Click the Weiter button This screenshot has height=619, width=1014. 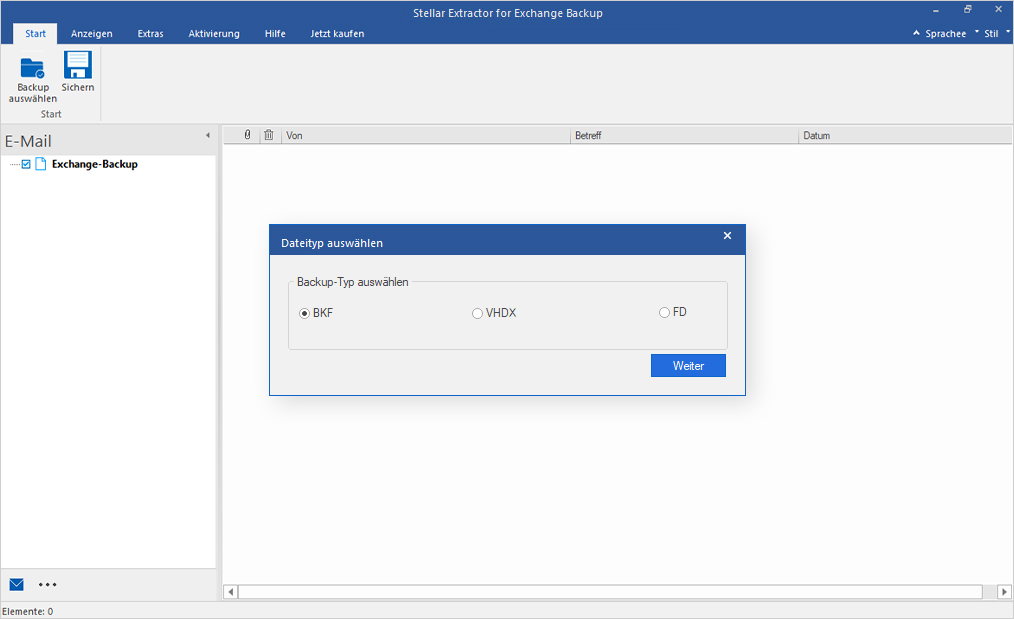coord(688,365)
